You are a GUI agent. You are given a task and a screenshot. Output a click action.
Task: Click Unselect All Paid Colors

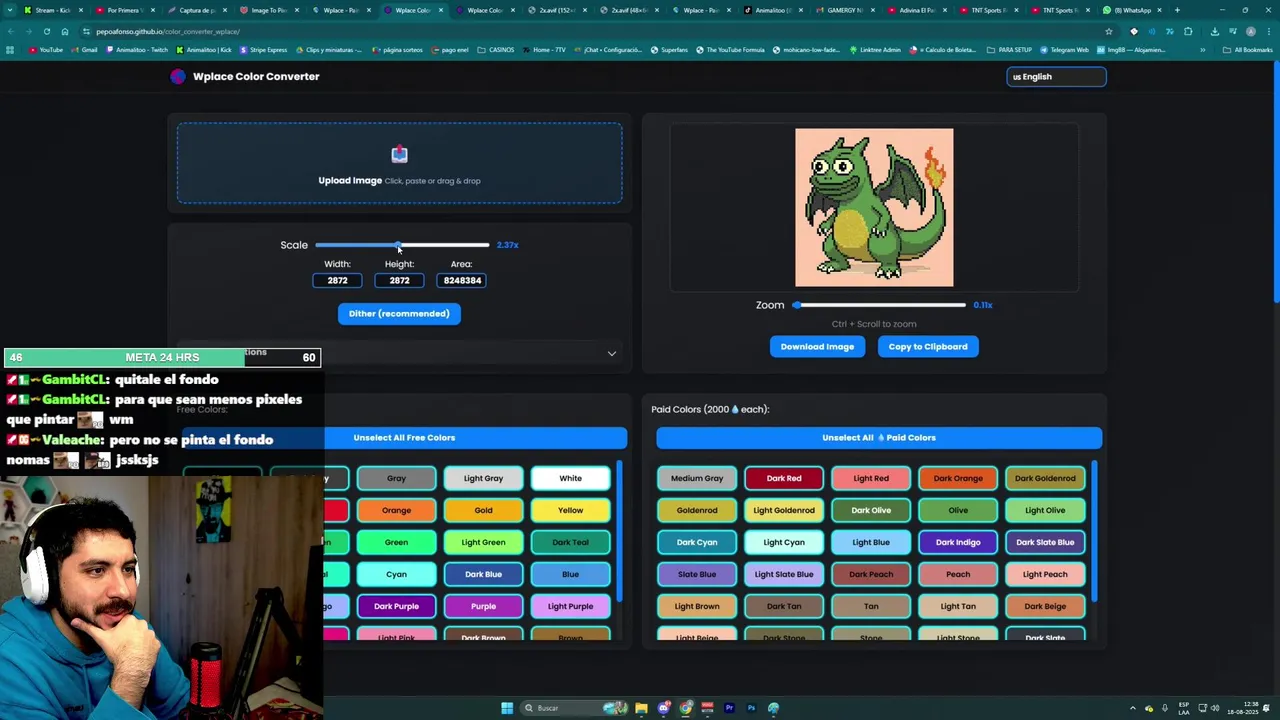(x=879, y=437)
